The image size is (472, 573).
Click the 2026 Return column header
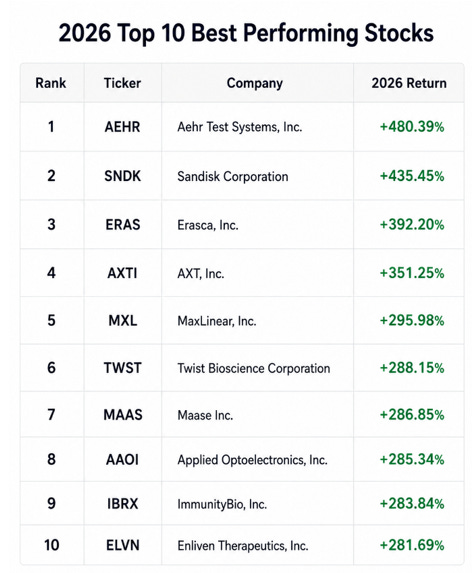[409, 83]
